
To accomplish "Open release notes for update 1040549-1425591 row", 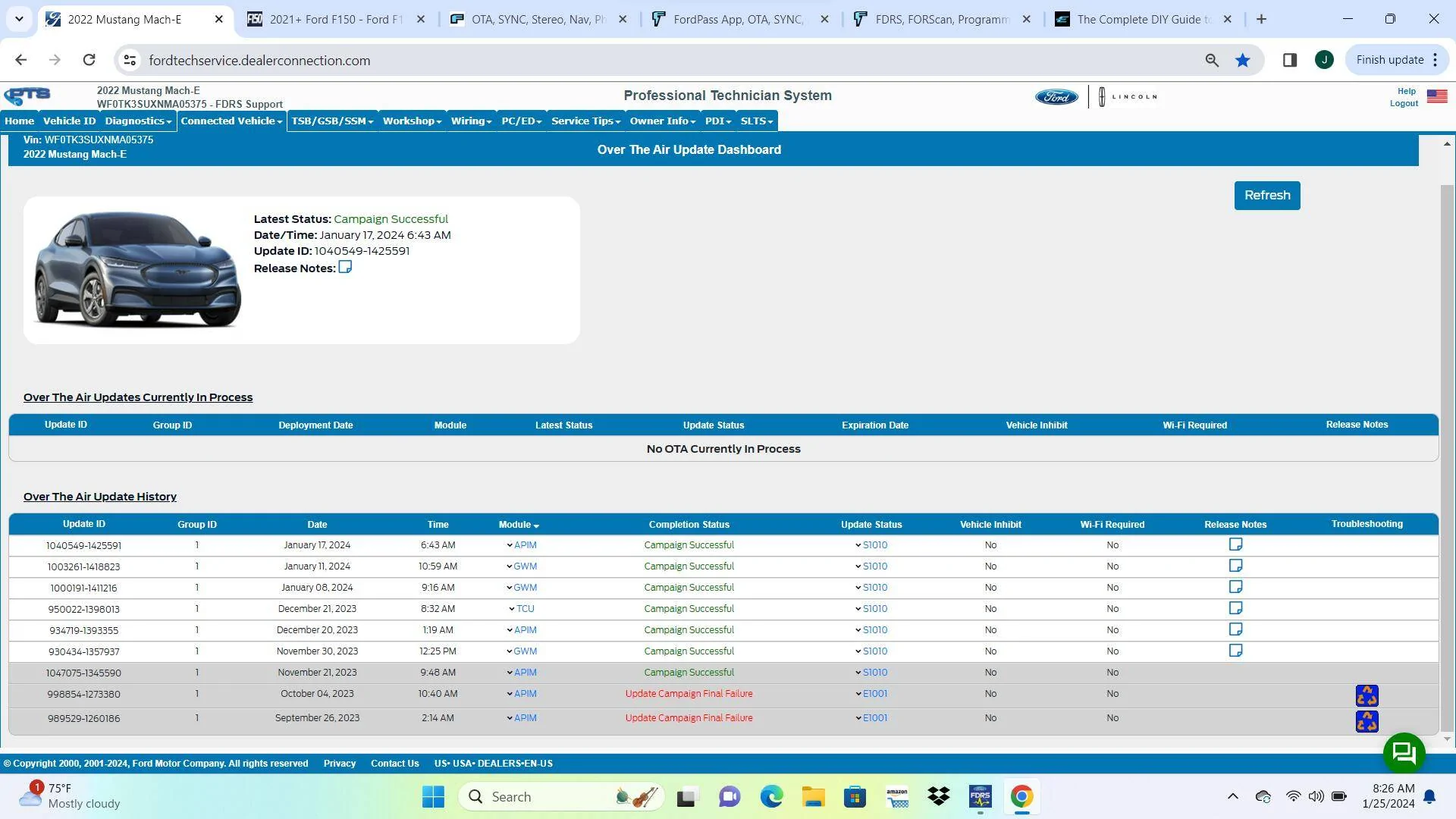I will 1235,544.
